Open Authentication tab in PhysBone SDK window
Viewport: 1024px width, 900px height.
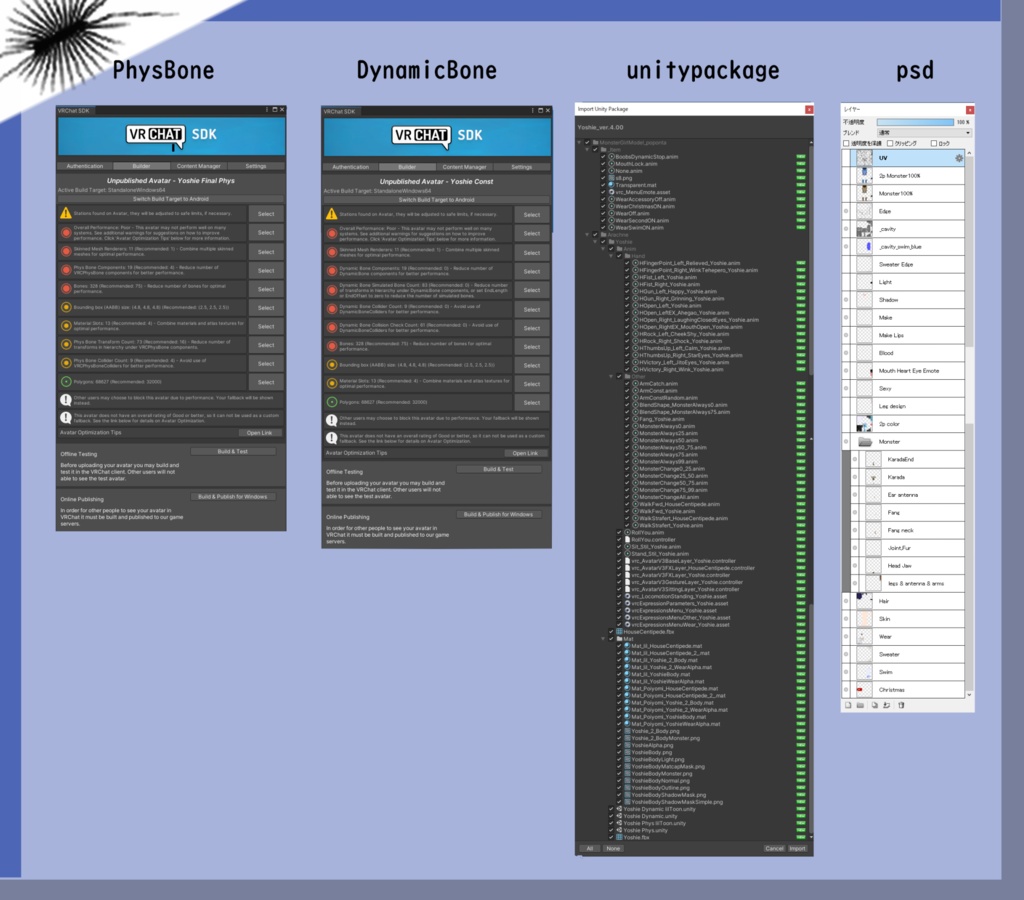click(x=85, y=166)
